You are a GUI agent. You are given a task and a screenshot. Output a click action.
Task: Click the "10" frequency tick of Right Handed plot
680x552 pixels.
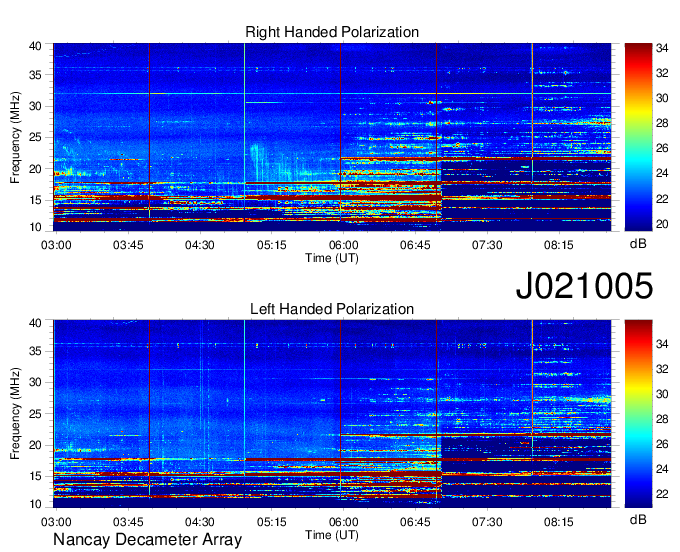pos(35,227)
